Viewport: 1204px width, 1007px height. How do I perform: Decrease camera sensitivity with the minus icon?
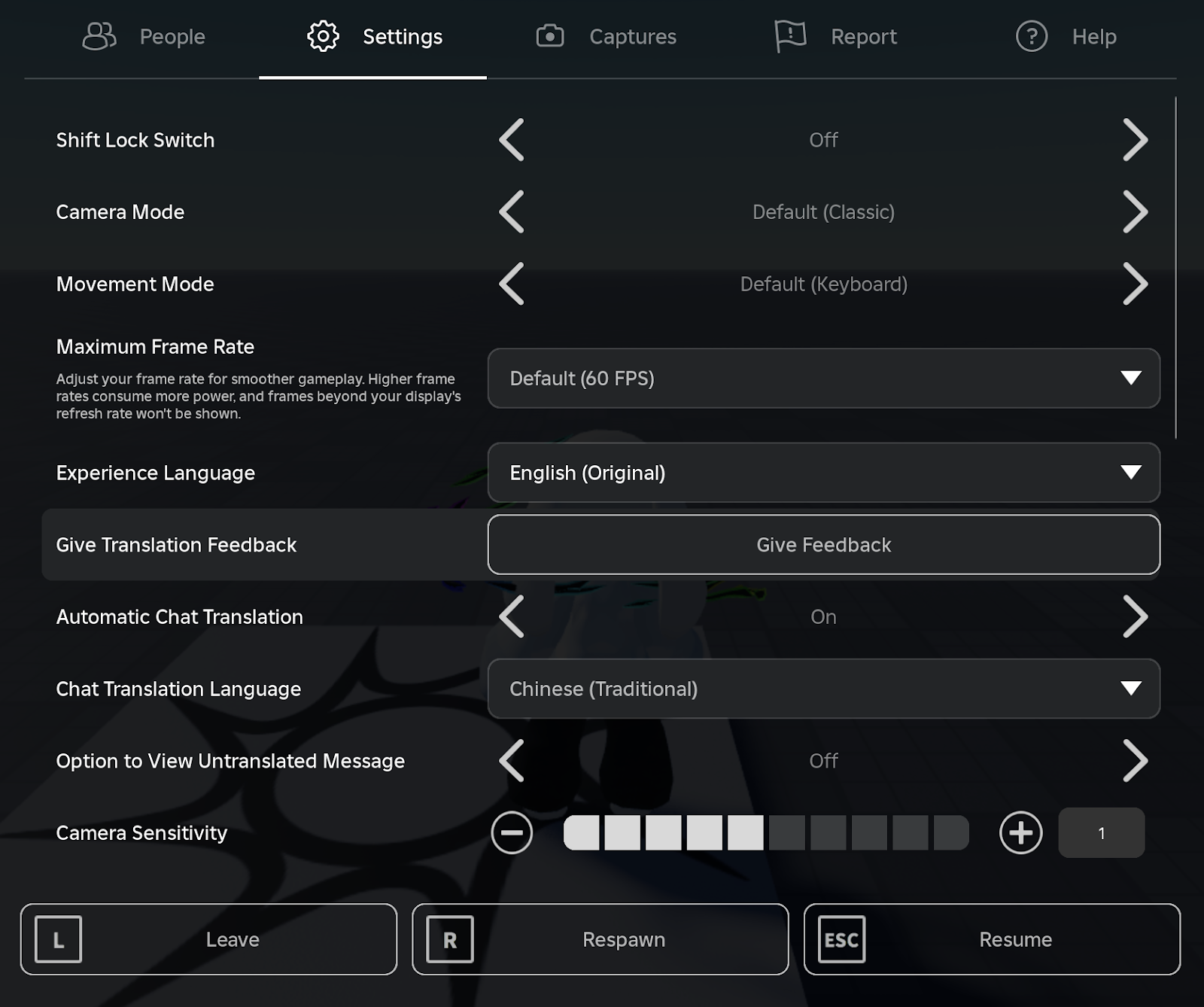click(x=512, y=832)
